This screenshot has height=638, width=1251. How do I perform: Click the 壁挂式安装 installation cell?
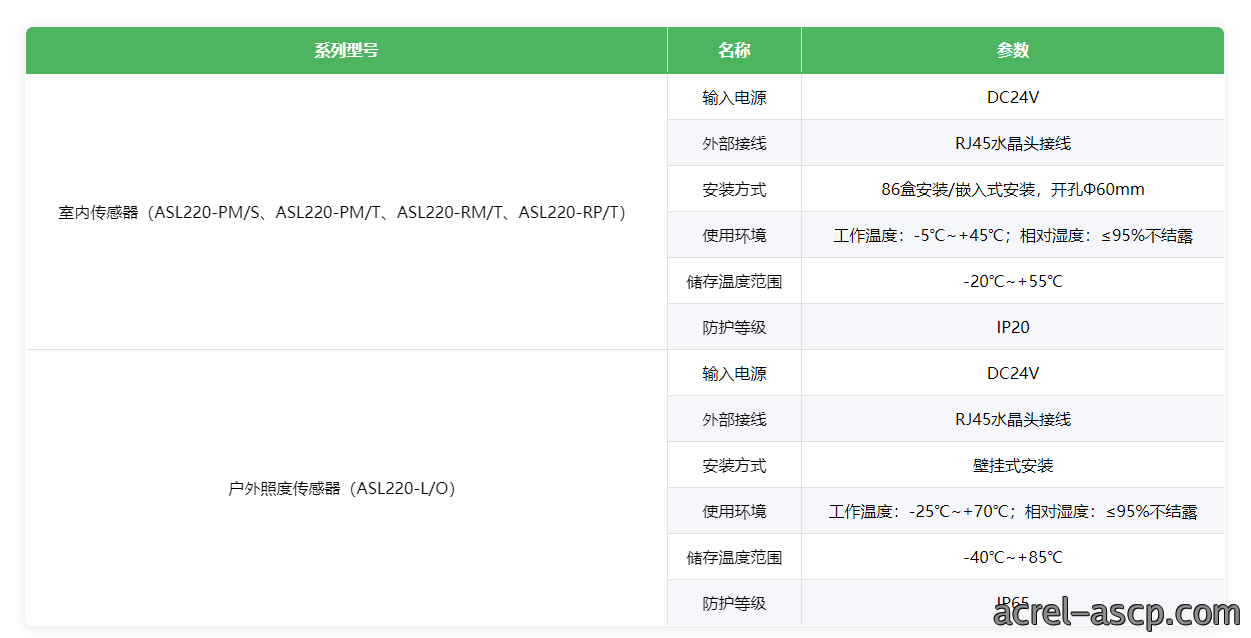(1013, 465)
